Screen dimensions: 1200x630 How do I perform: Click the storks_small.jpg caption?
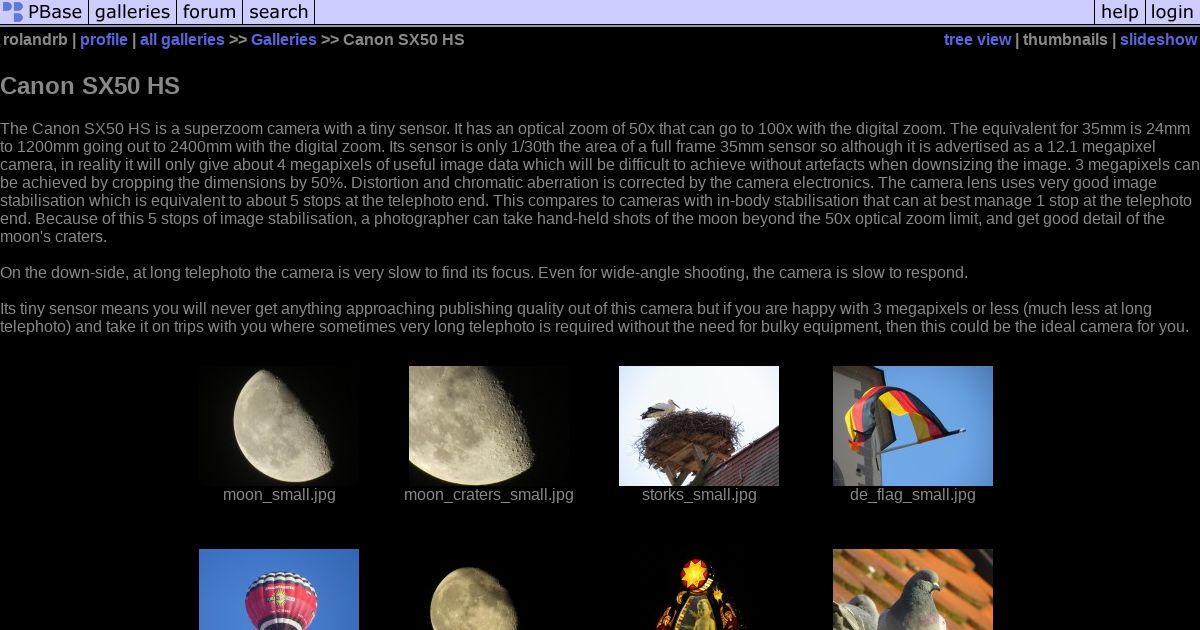pos(699,495)
